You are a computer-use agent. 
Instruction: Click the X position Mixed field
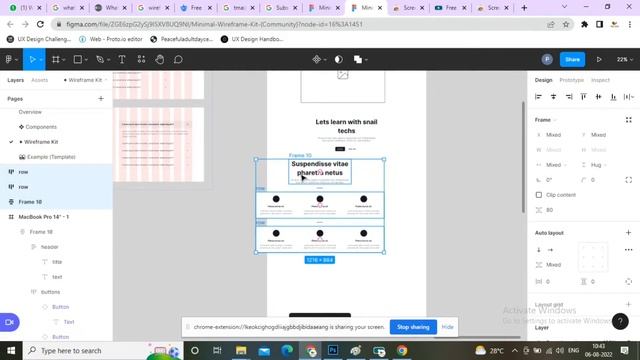pyautogui.click(x=553, y=135)
